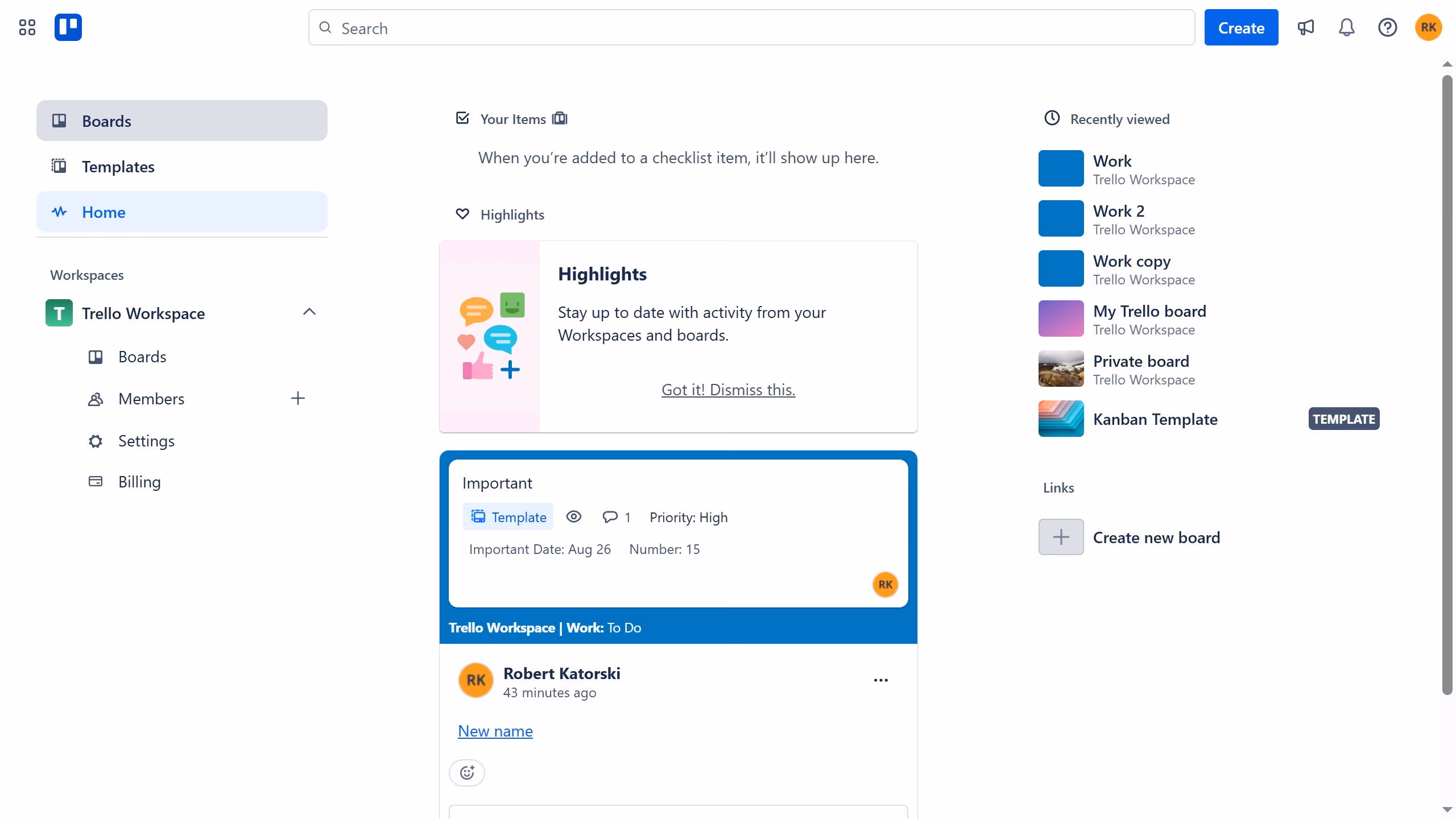Click the Highlights heart icon
Image resolution: width=1456 pixels, height=819 pixels.
[463, 214]
